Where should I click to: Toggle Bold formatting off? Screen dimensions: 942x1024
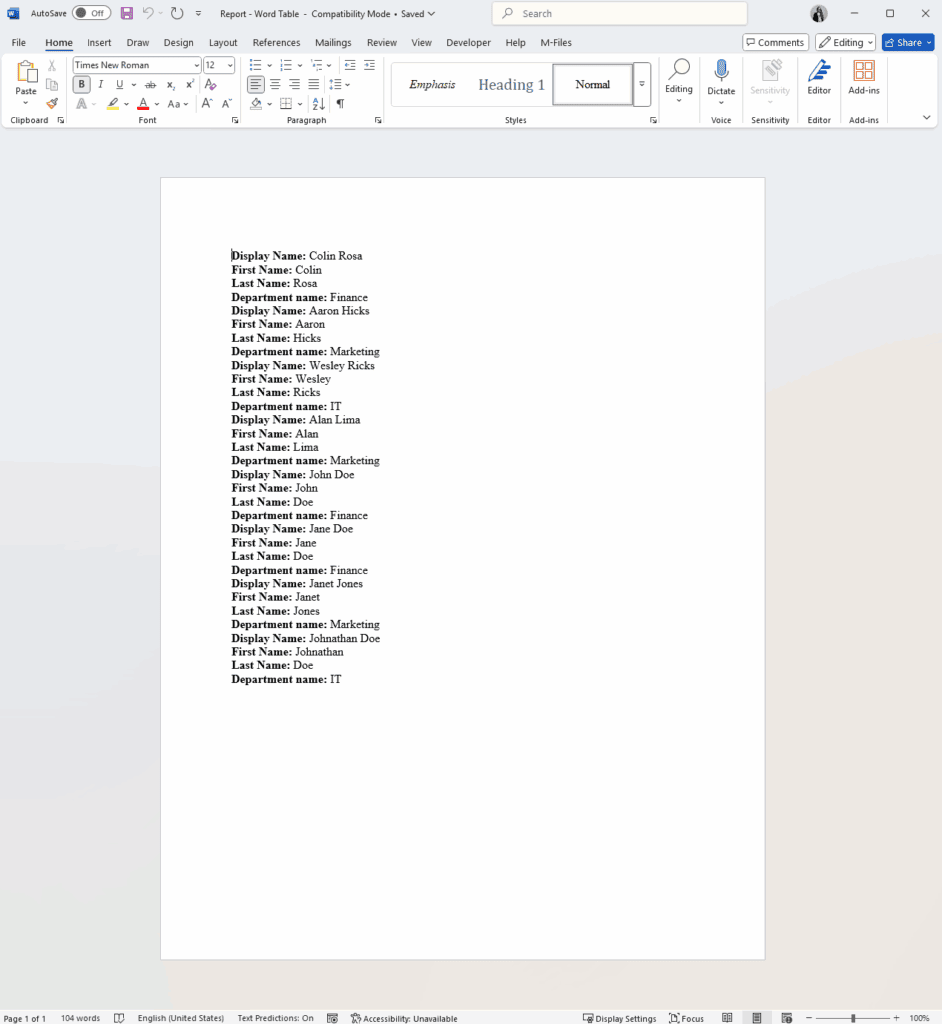coord(81,85)
